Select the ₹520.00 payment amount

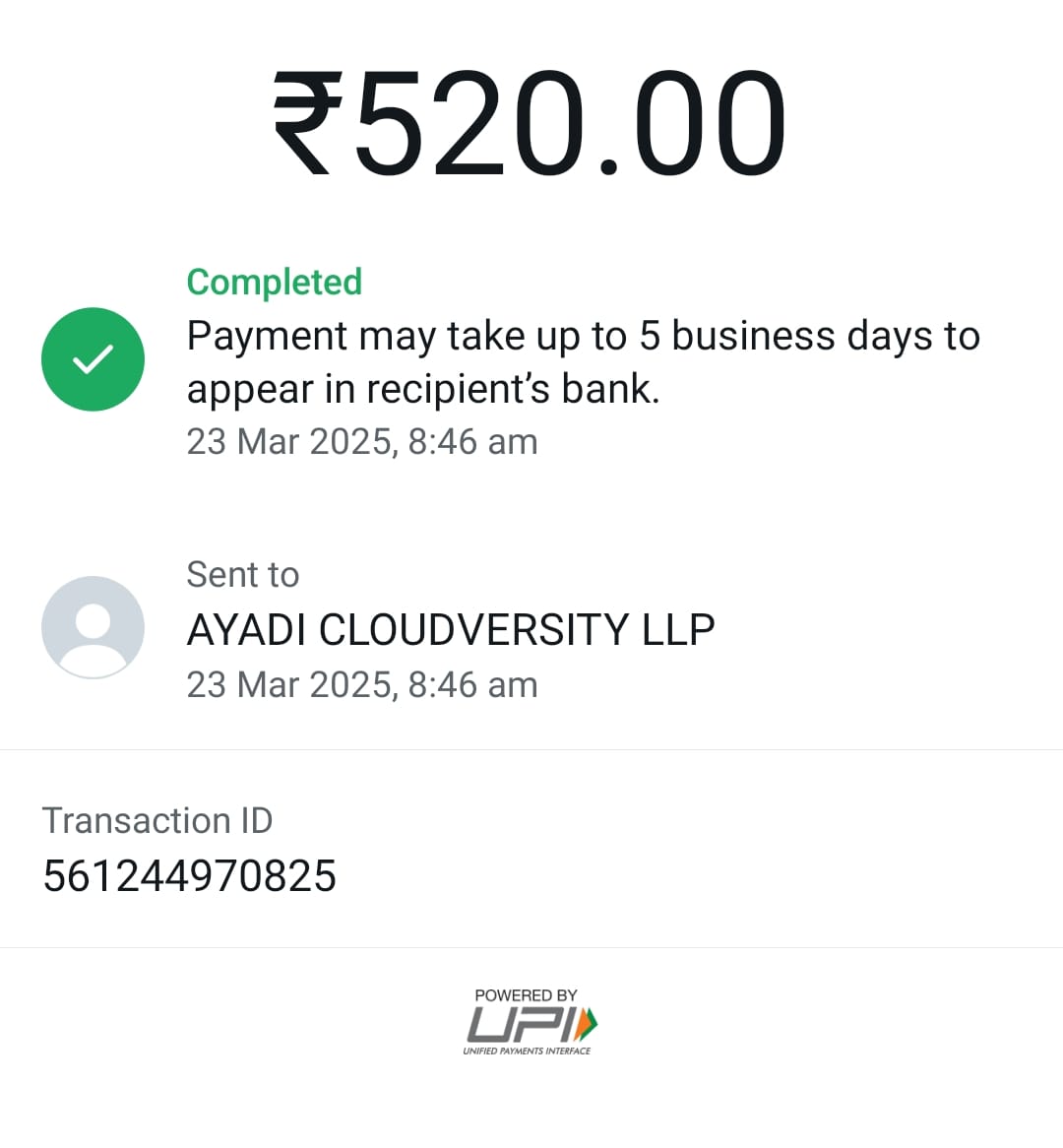pos(531,122)
